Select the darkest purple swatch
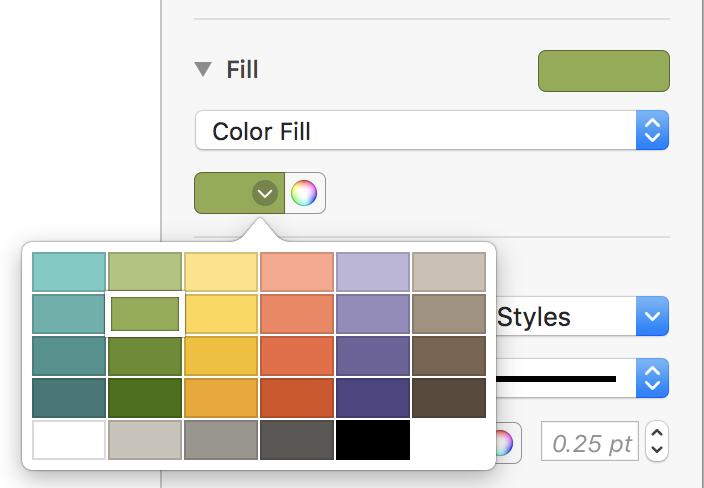Screen dimensions: 704x488 pos(373,398)
